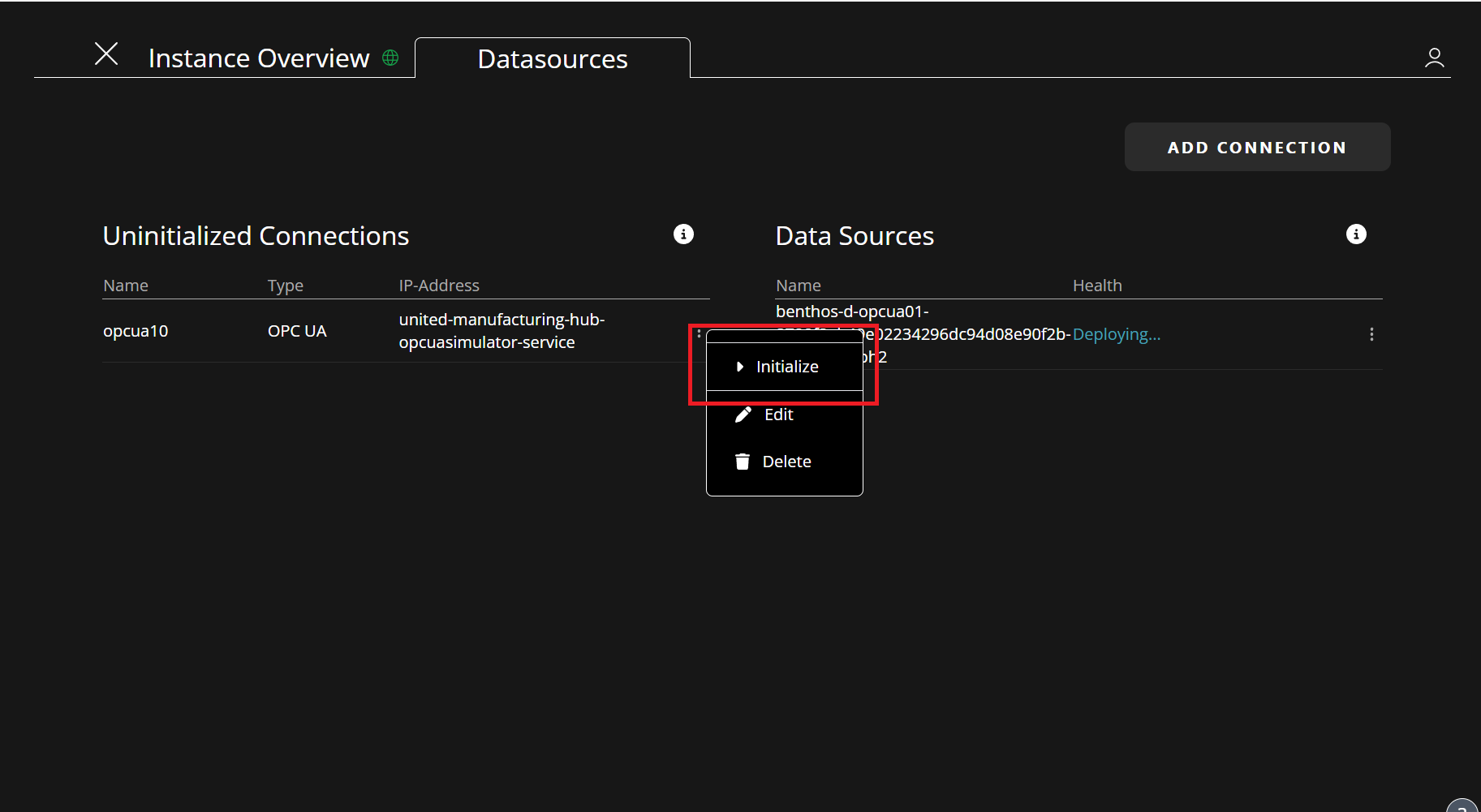
Task: Open three-dot menu for benthos data source
Action: 1371,334
